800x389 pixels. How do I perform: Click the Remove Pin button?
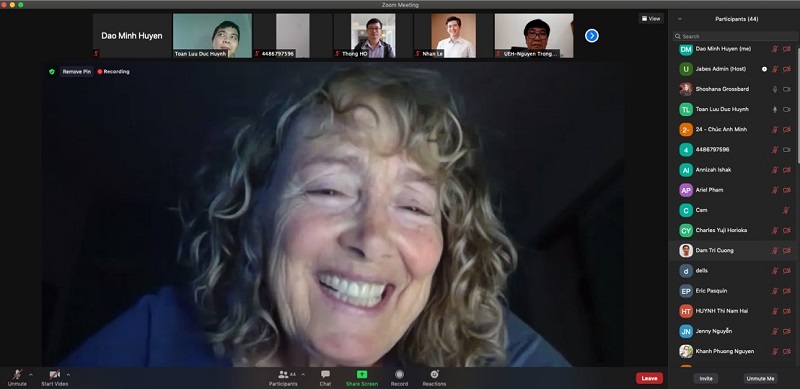pyautogui.click(x=77, y=72)
